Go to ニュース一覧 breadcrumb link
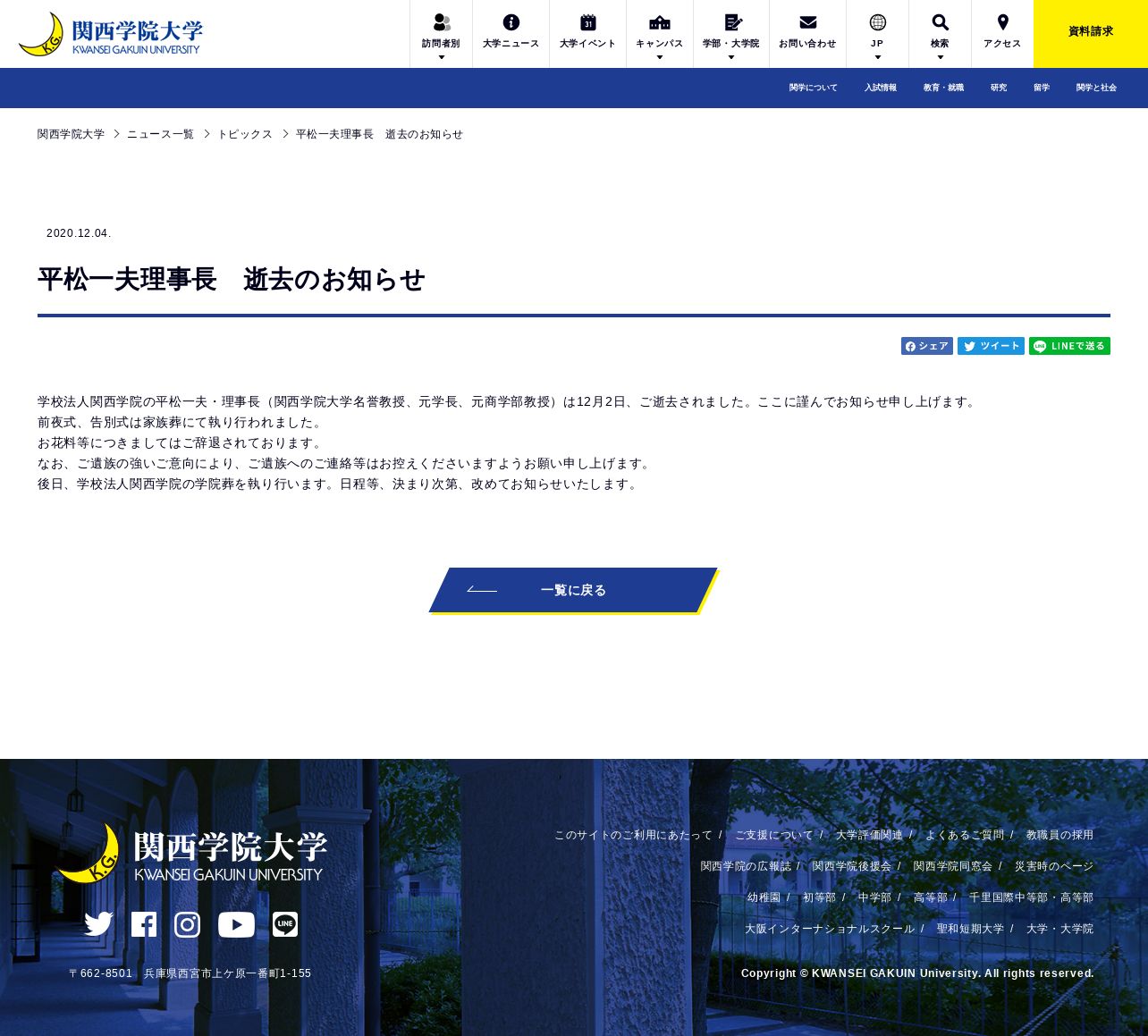Screen dimensions: 1148x1036 tap(160, 134)
